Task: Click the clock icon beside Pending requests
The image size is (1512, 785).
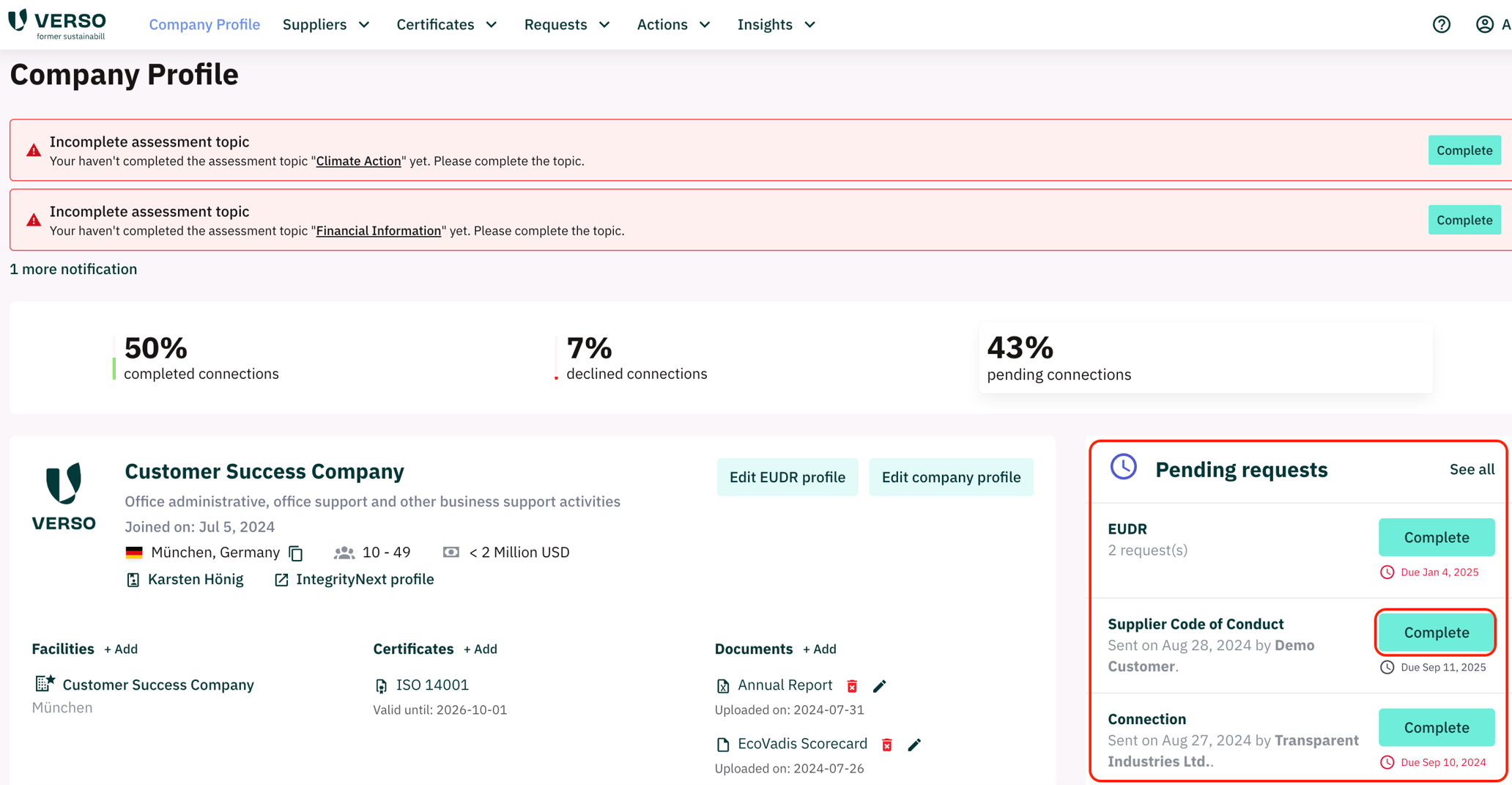Action: 1122,467
